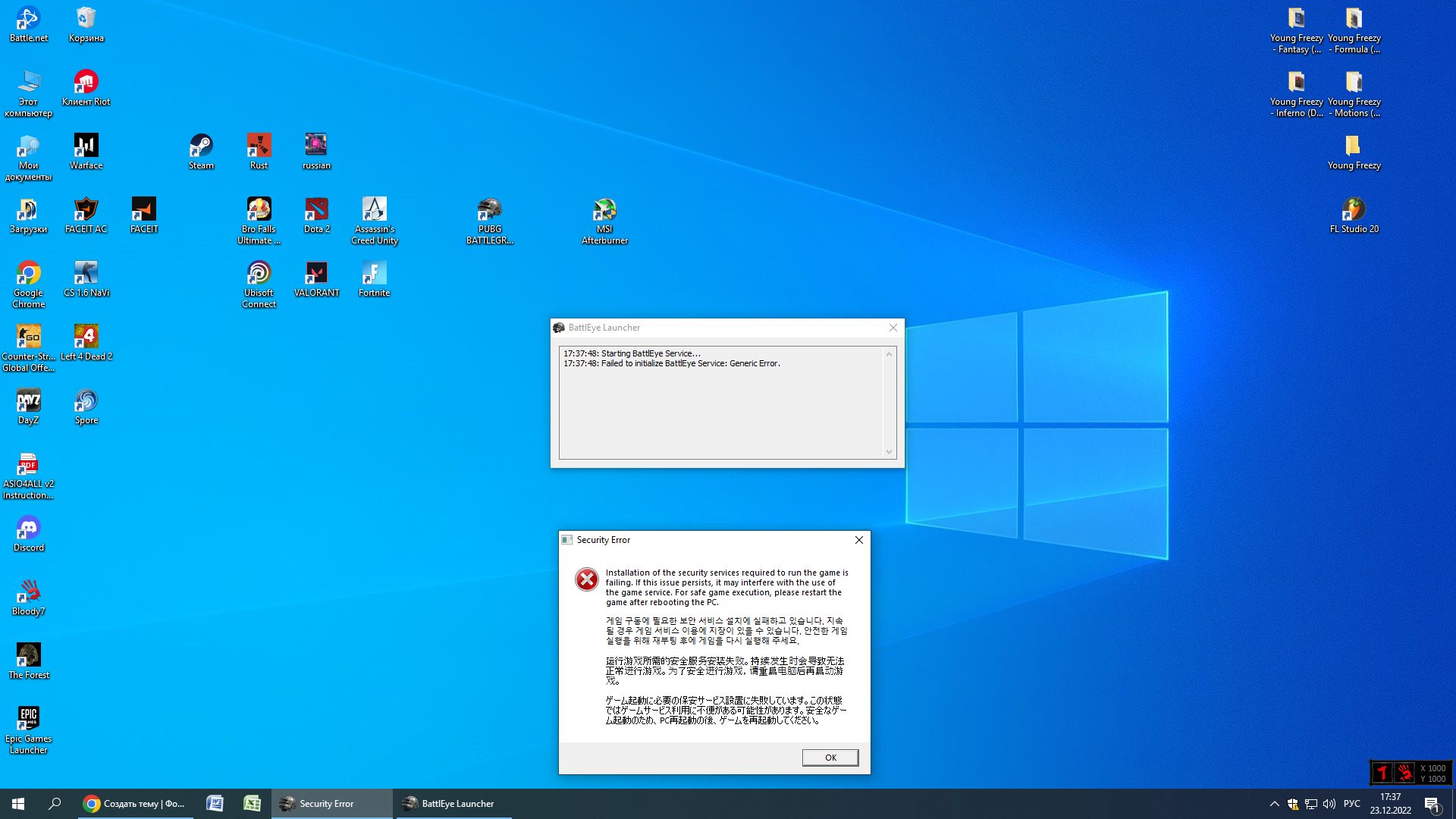Viewport: 1456px width, 819px height.
Task: Close the Security Error dialog
Action: click(859, 540)
